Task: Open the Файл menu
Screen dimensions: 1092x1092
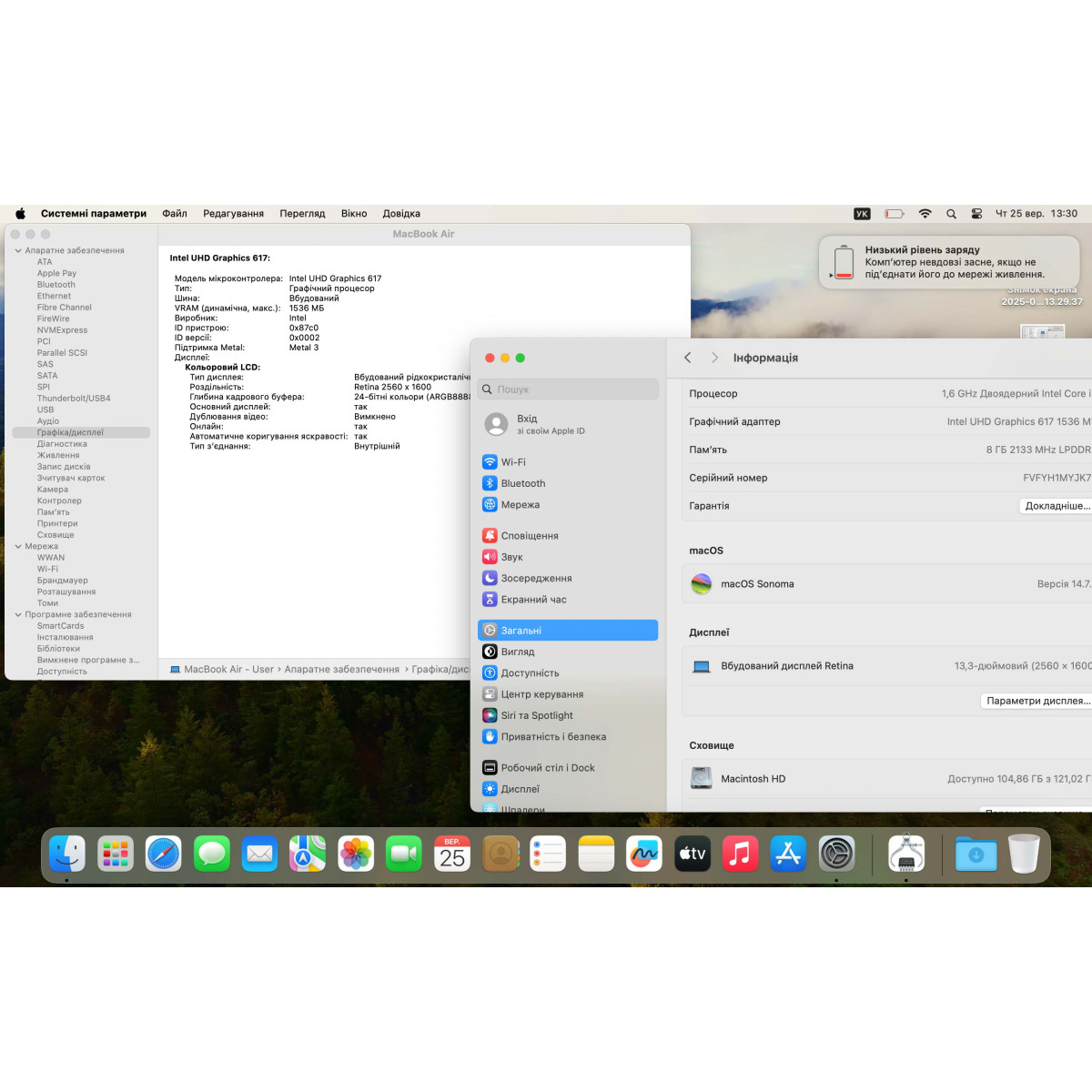Action: (x=175, y=214)
